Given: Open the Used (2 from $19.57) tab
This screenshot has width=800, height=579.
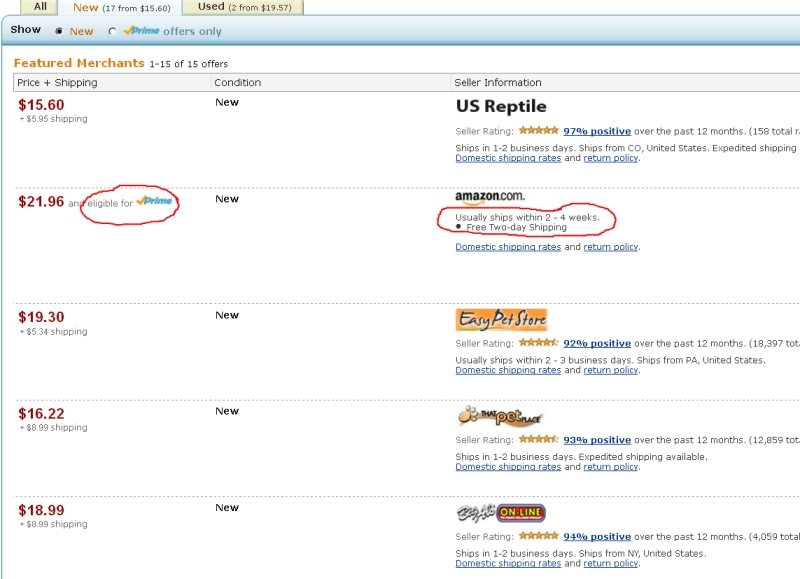Looking at the screenshot, I should [x=244, y=7].
